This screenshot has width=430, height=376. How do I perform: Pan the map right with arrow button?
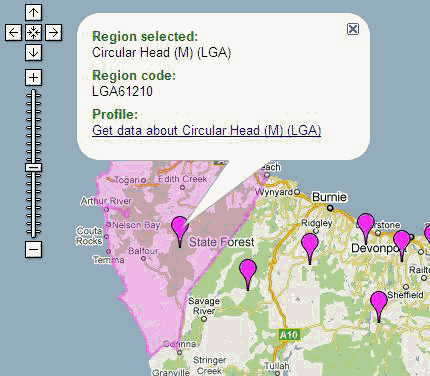tap(53, 33)
